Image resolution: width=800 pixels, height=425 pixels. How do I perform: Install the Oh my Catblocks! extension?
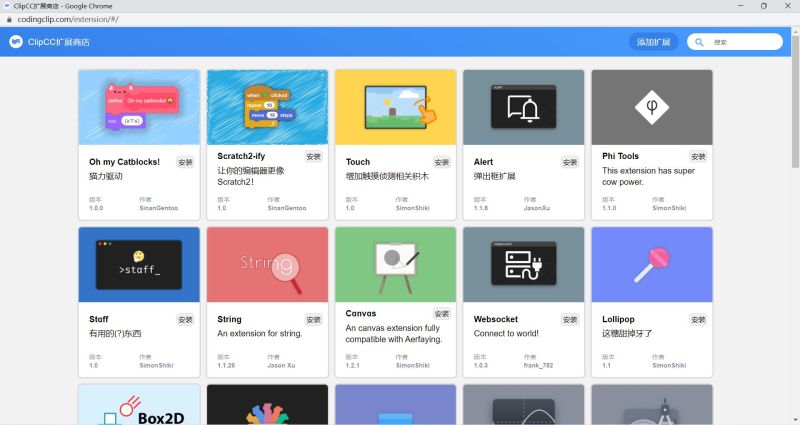(x=186, y=161)
